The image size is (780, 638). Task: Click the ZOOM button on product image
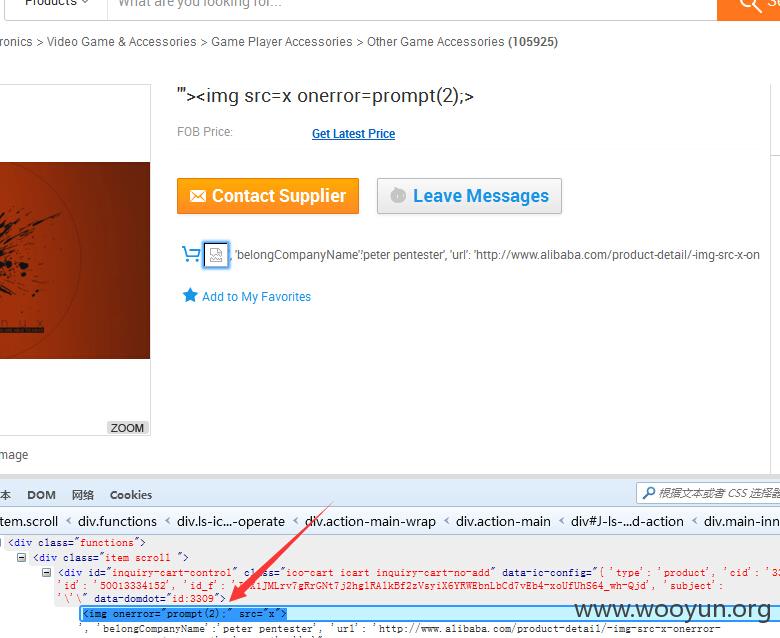point(127,428)
